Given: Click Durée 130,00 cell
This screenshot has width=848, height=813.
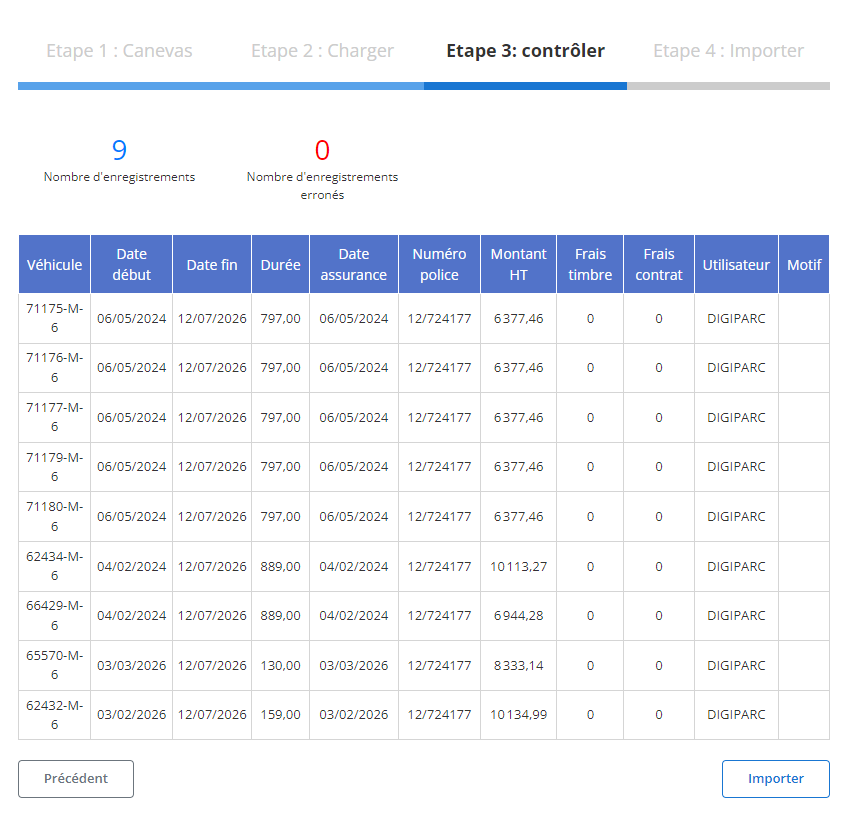Looking at the screenshot, I should 281,665.
